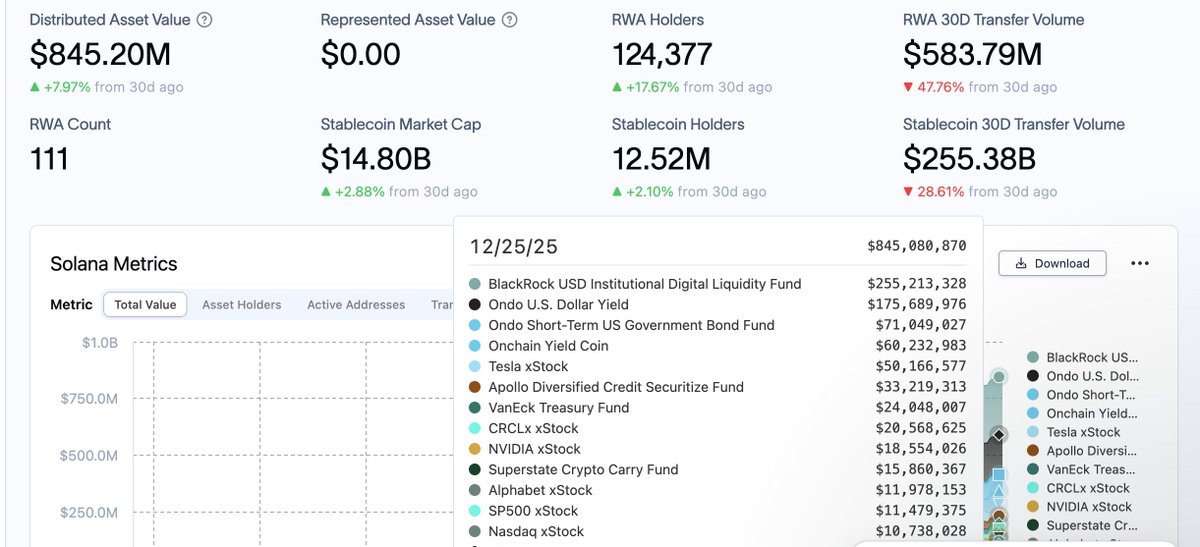The width and height of the screenshot is (1200, 547).
Task: Click the 12.52M stablecoin holders value
Action: point(661,158)
